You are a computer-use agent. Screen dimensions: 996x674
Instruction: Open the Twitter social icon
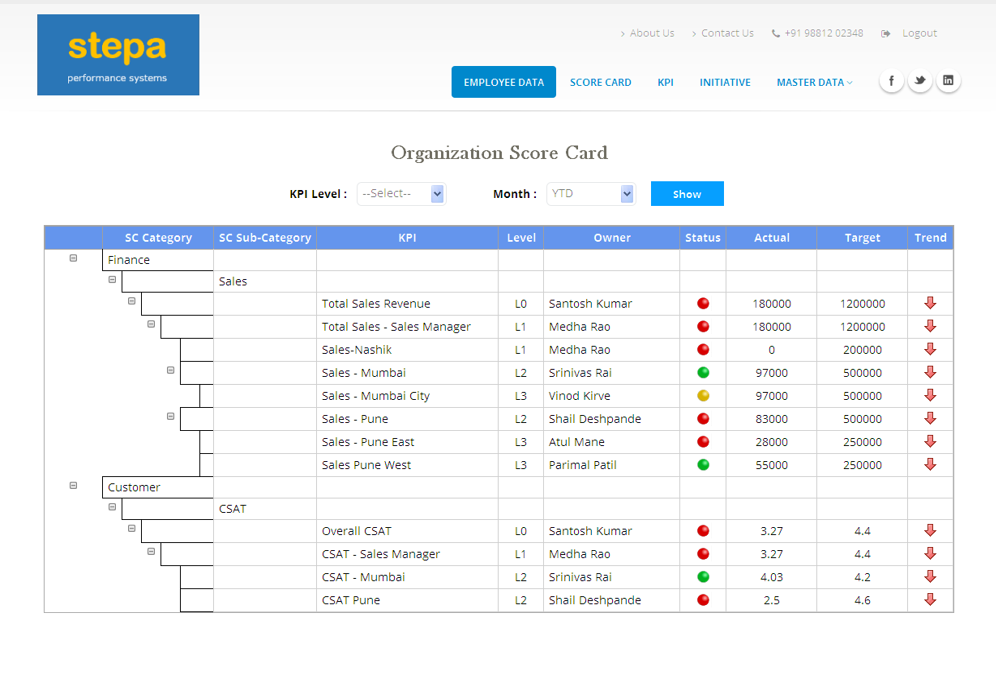click(920, 81)
